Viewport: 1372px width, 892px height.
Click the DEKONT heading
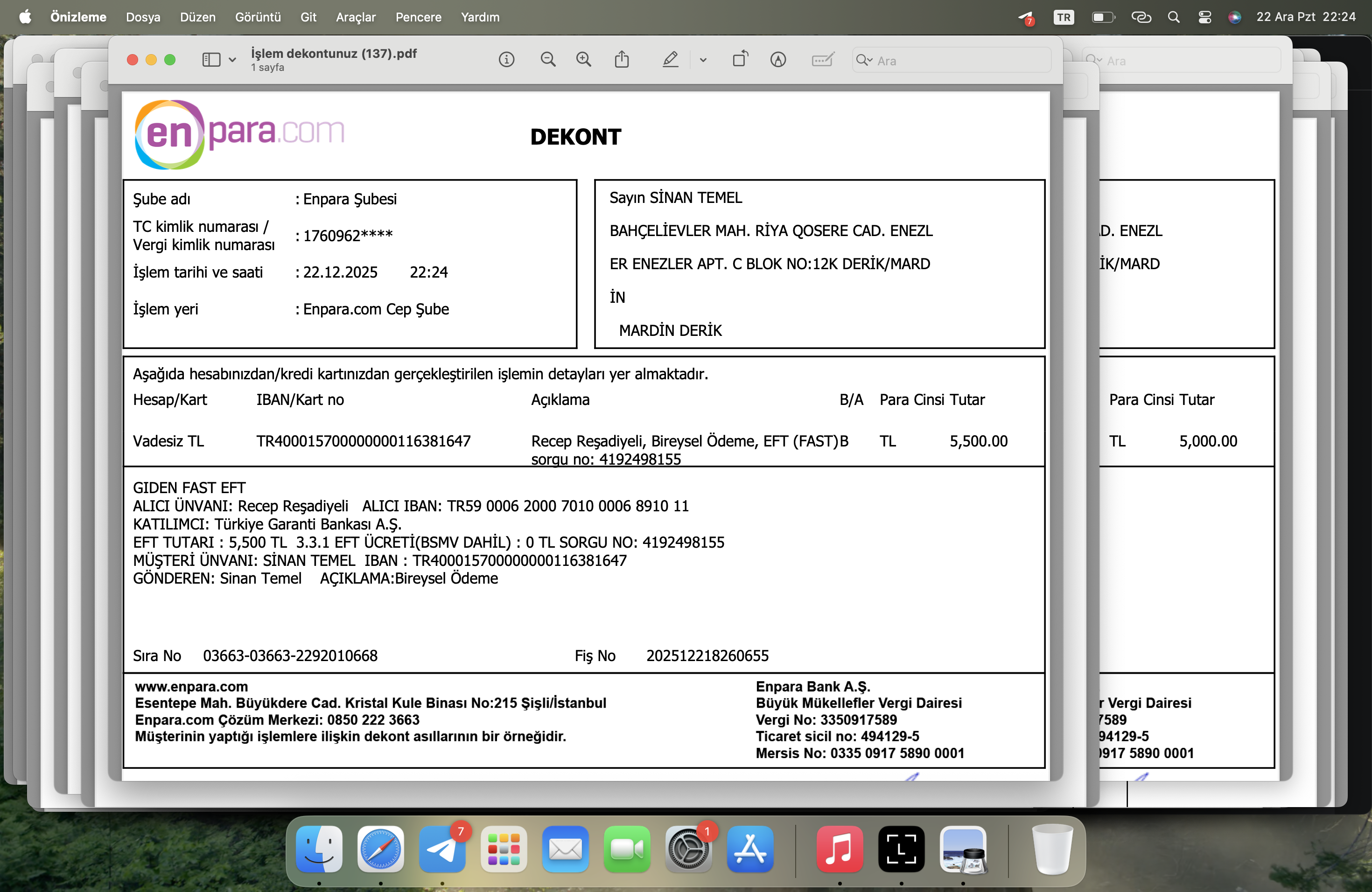575,137
